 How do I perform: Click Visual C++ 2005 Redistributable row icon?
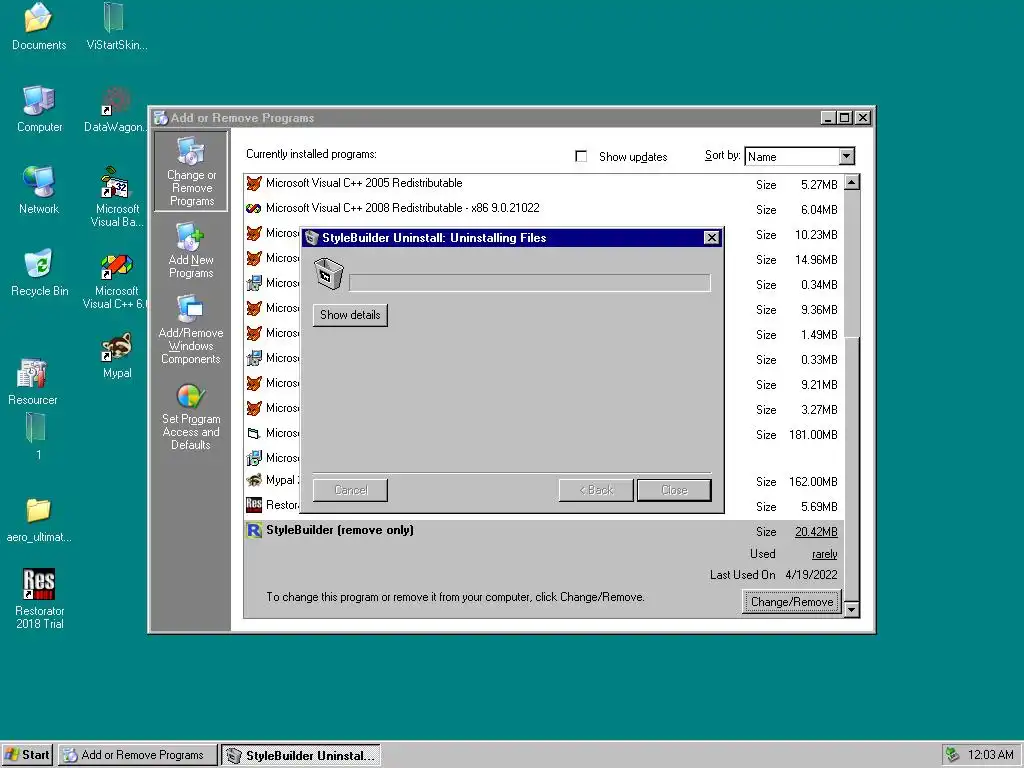[254, 184]
